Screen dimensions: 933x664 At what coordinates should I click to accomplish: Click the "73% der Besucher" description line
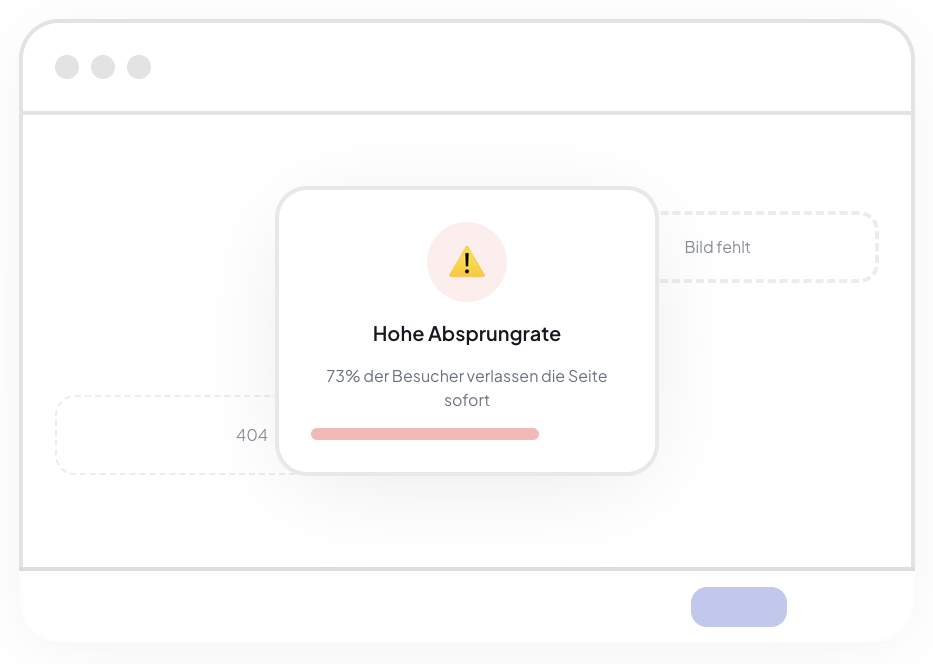point(466,376)
